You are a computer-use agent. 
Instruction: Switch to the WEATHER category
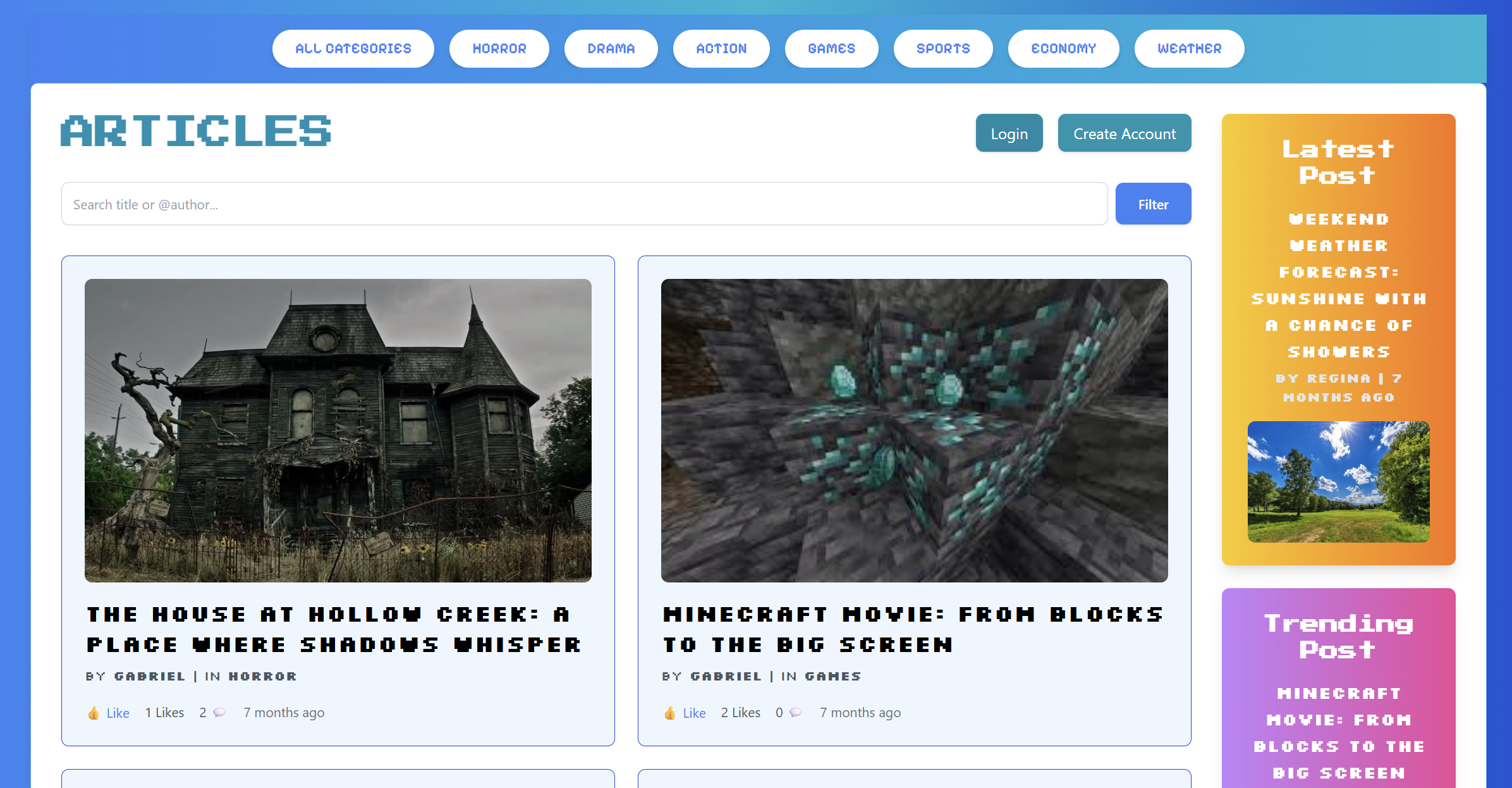(x=1189, y=48)
